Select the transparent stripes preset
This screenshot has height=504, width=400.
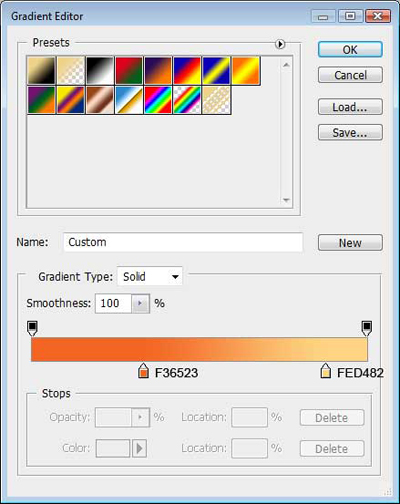pos(216,100)
